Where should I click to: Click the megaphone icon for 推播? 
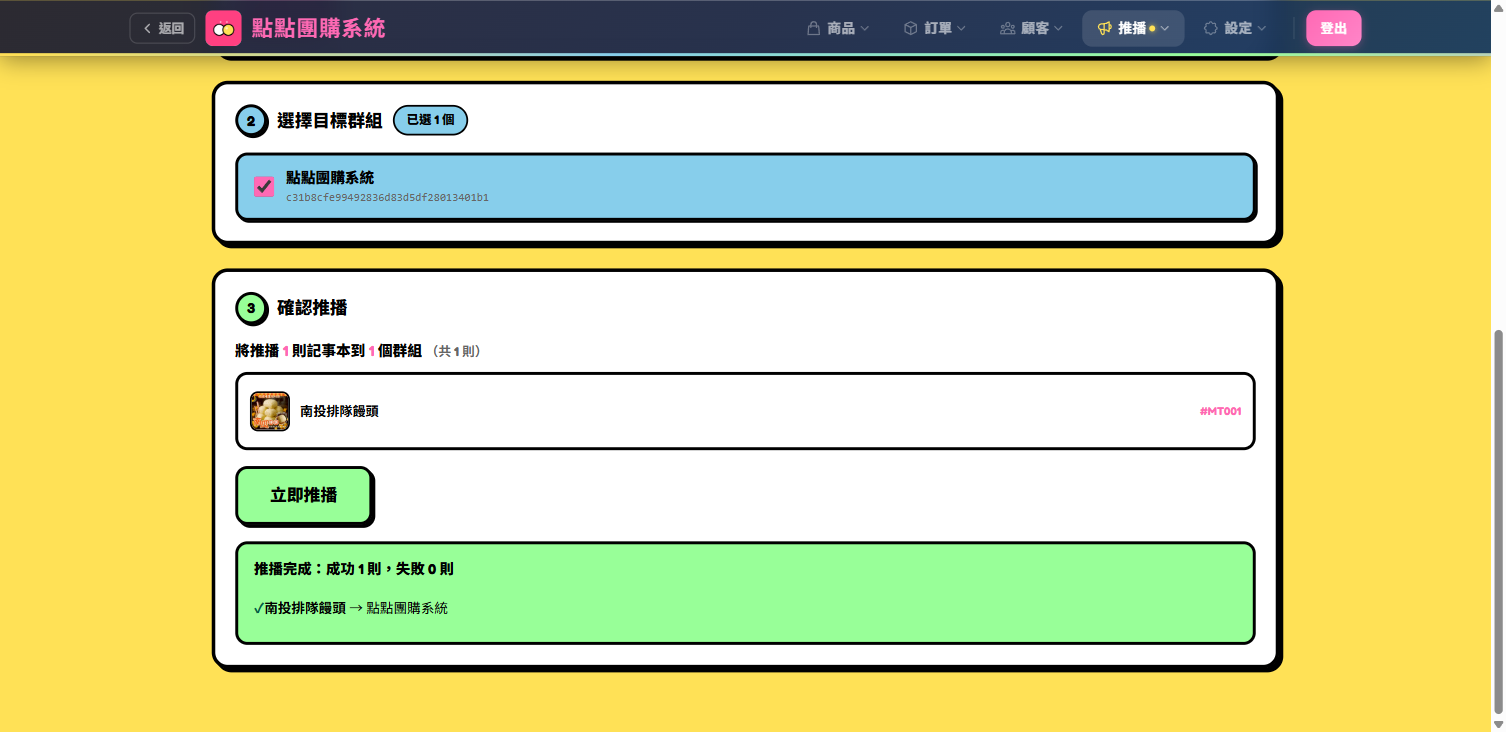pyautogui.click(x=1104, y=29)
